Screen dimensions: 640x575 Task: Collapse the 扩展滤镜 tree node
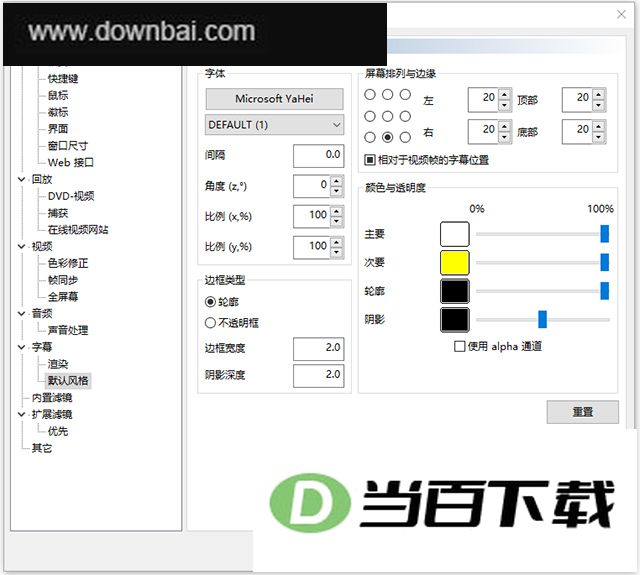click(22, 414)
